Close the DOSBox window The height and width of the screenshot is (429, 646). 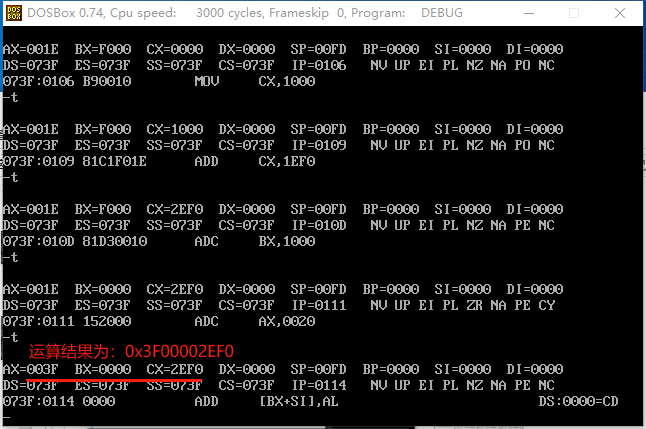click(620, 13)
